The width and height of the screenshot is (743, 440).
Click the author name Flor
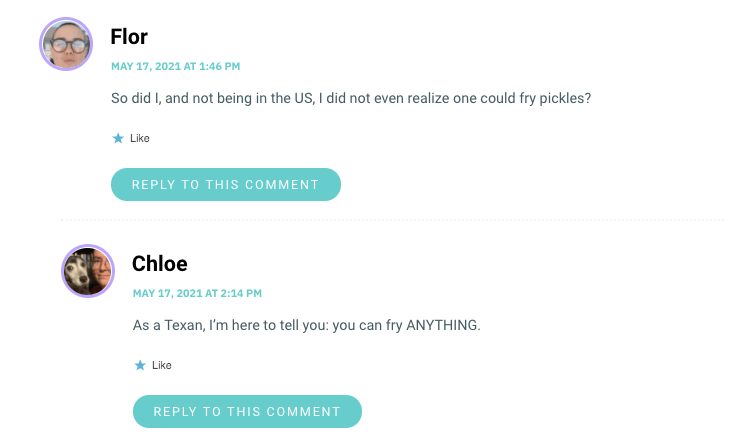129,36
